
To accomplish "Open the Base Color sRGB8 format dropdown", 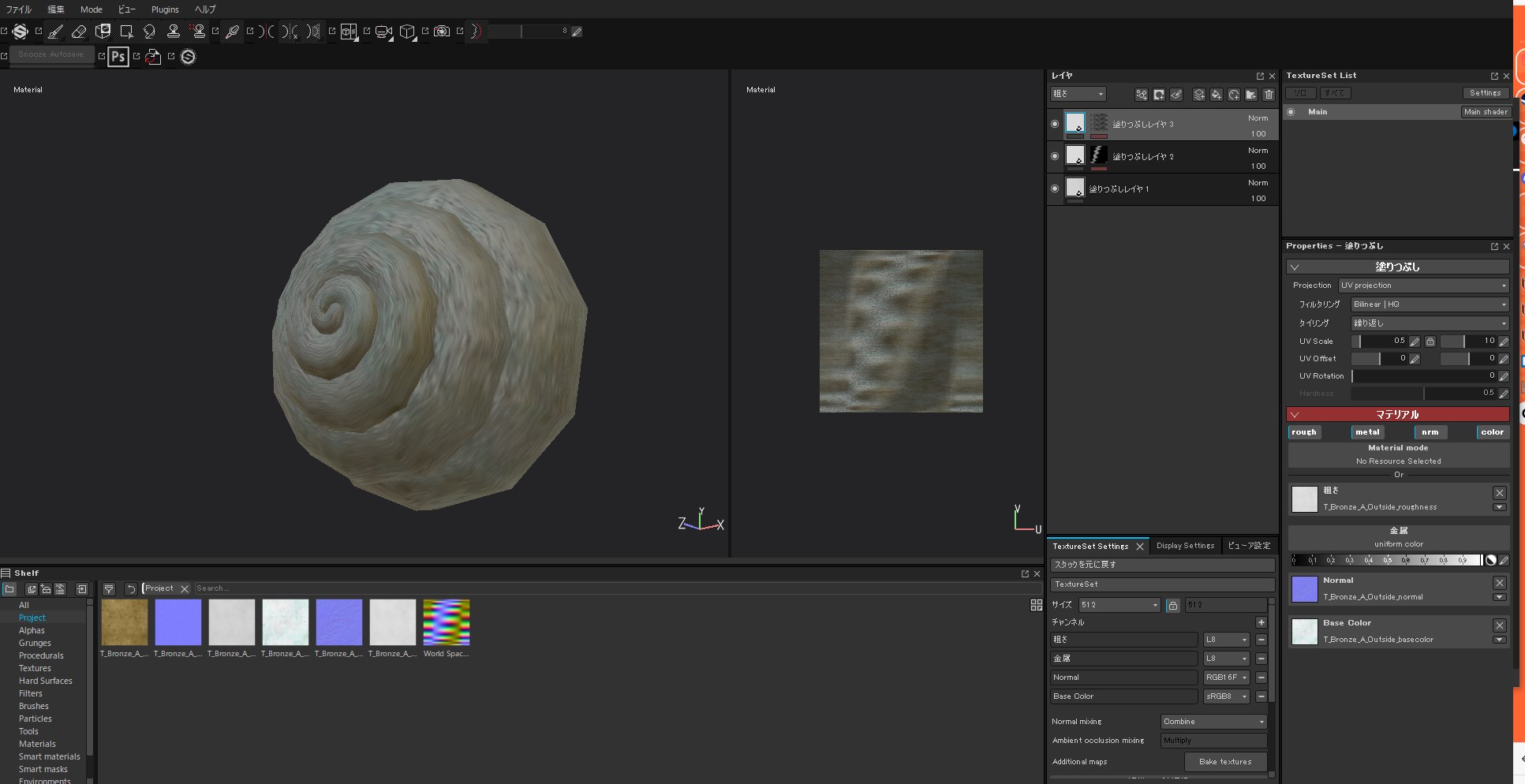I will tap(1227, 696).
